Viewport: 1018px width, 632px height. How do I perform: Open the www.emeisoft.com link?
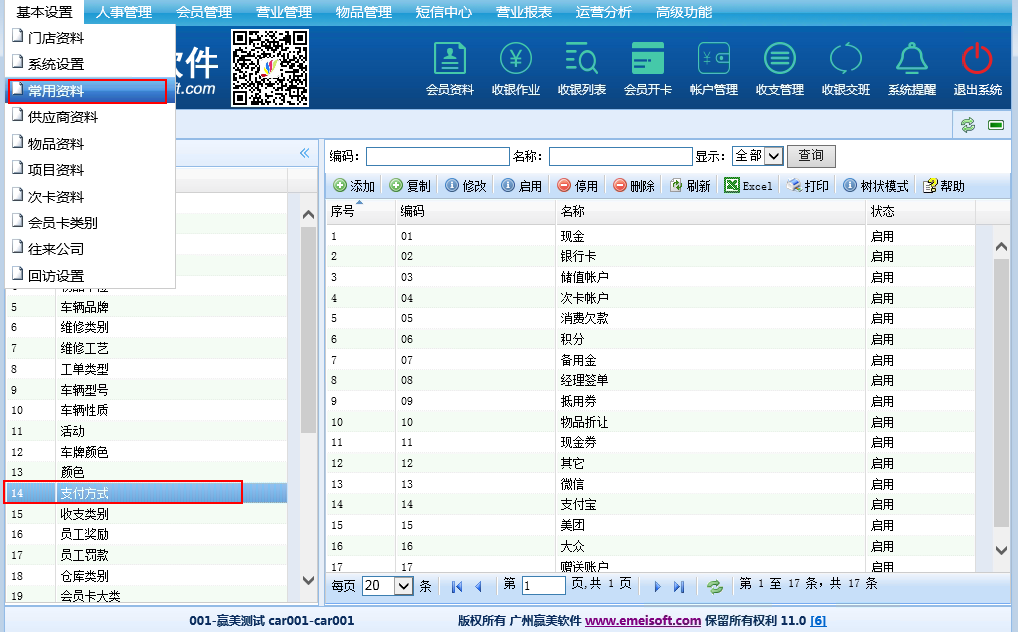click(x=643, y=620)
